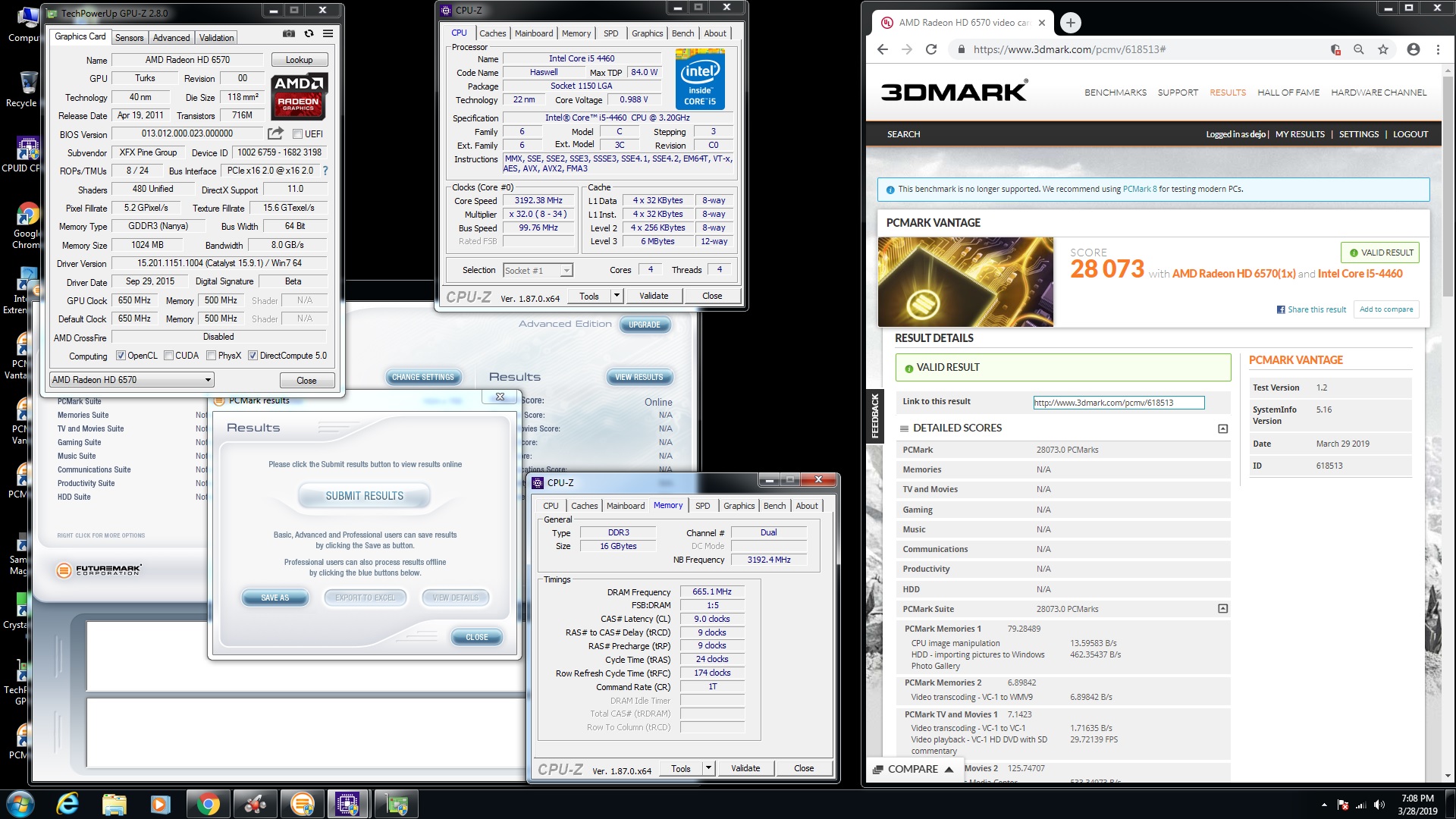Image resolution: width=1456 pixels, height=819 pixels.
Task: Open the Chrome profile avatar menu
Action: click(1414, 49)
